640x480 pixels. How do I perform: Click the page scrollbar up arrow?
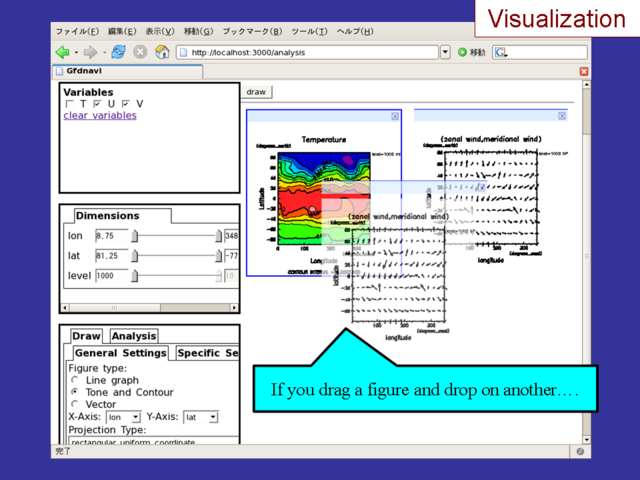point(586,84)
